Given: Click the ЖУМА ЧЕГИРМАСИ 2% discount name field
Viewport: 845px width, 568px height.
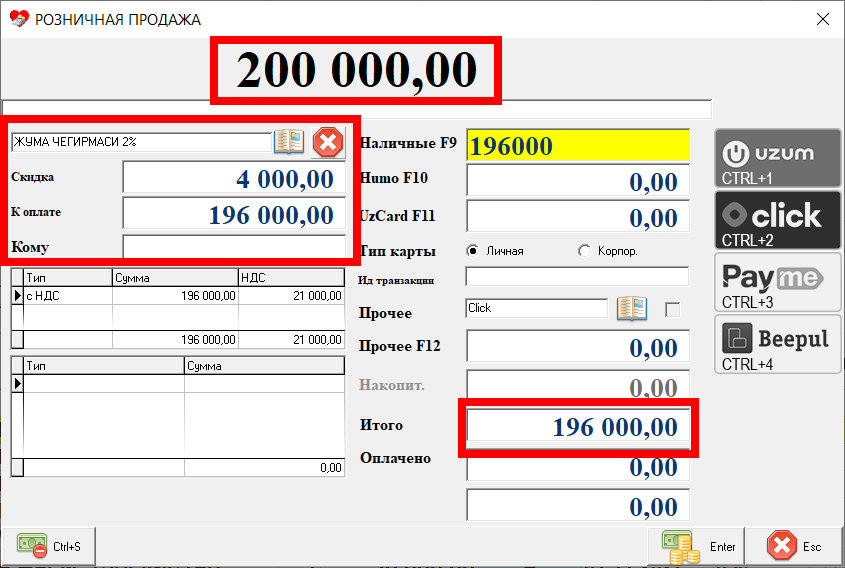Looking at the screenshot, I should click(x=141, y=142).
